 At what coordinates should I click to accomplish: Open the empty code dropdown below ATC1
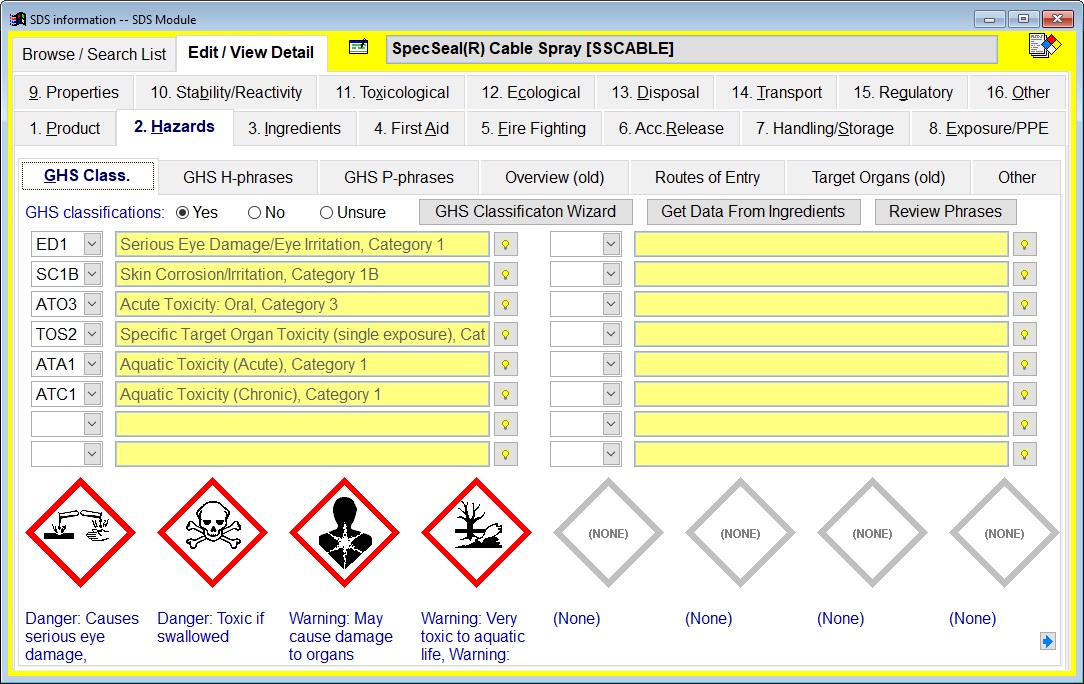(x=92, y=424)
